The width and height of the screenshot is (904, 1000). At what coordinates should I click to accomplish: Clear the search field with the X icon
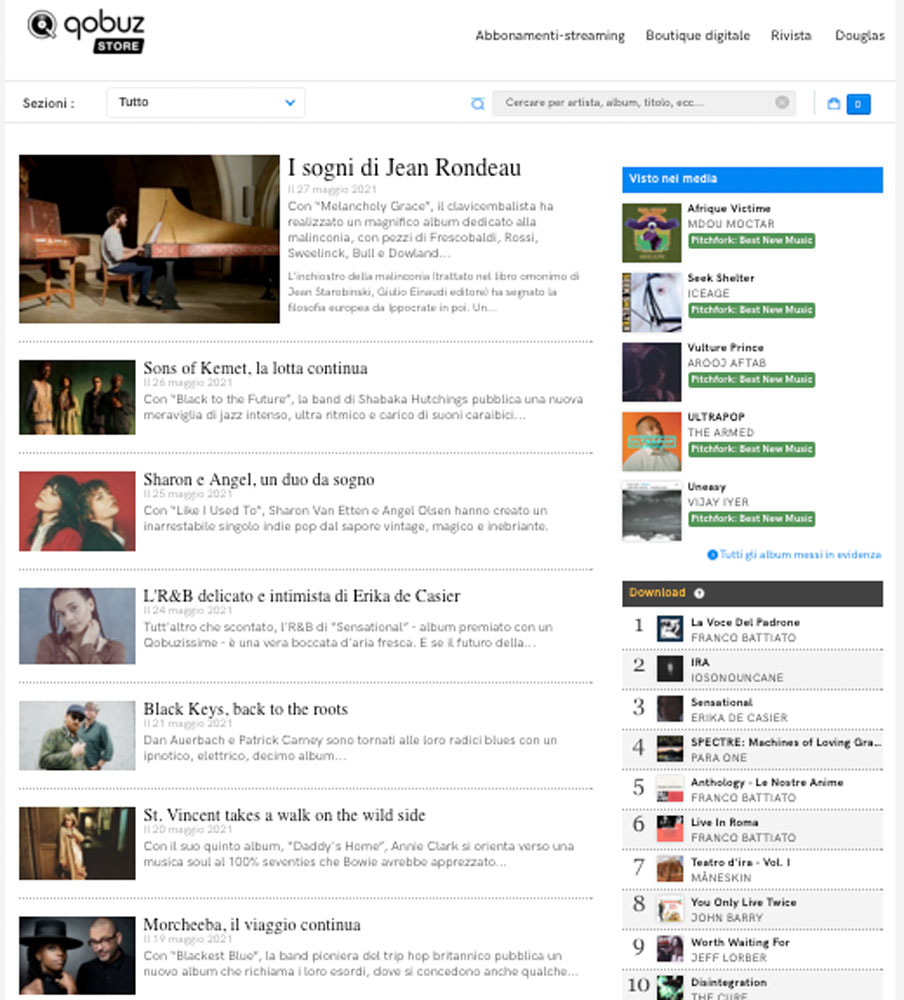782,103
